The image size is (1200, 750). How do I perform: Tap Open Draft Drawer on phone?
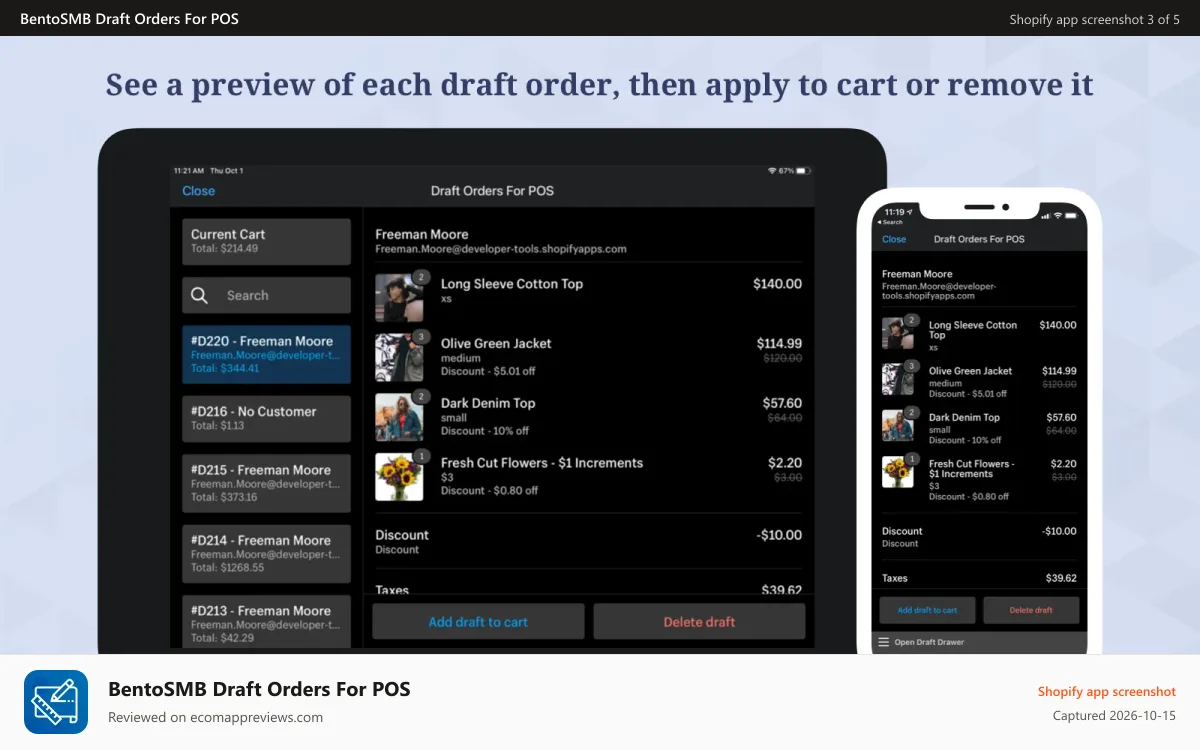tap(929, 642)
